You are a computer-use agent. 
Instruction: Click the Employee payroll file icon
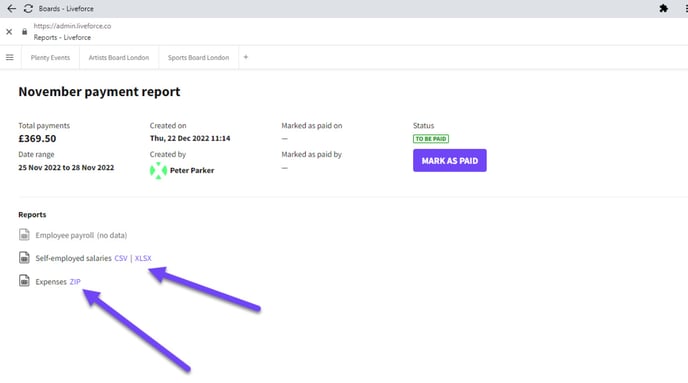[24, 235]
